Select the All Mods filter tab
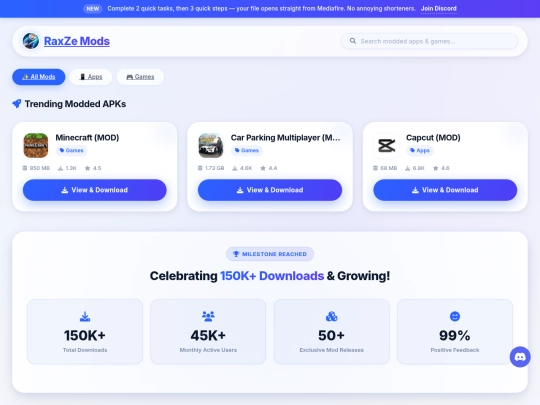The image size is (540, 405). point(39,77)
